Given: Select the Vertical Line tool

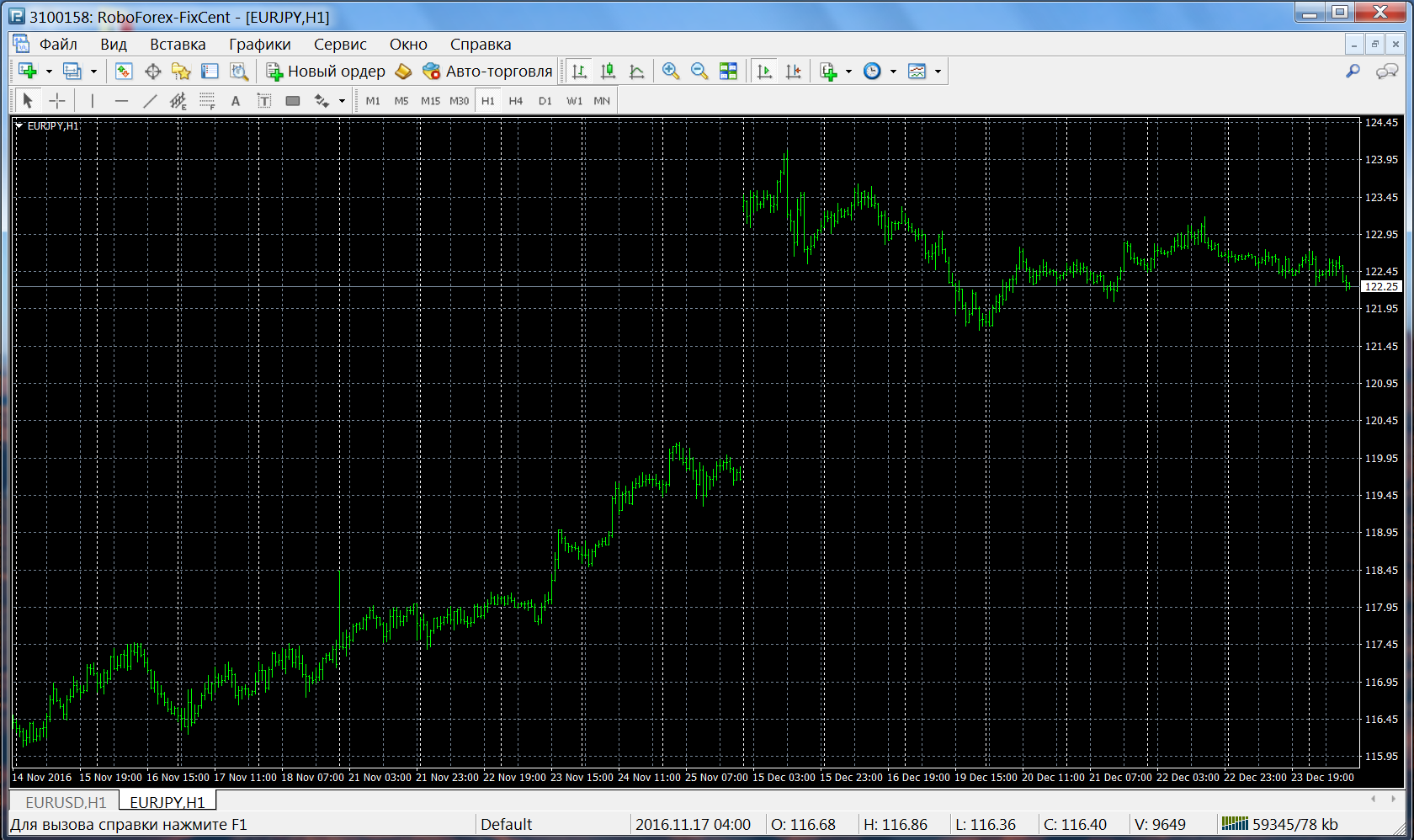Looking at the screenshot, I should coord(93,101).
